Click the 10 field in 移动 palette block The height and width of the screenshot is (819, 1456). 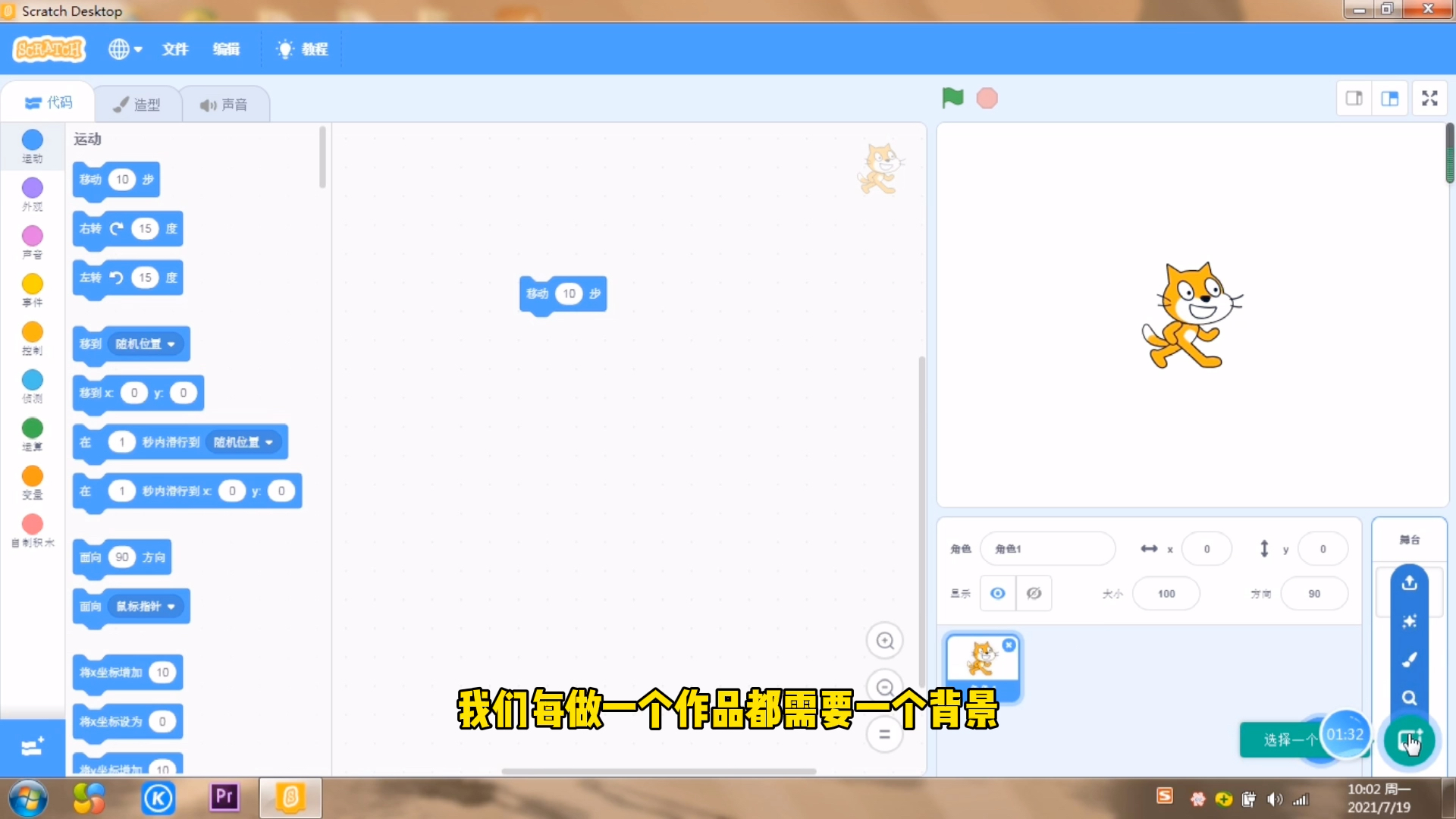(x=122, y=180)
